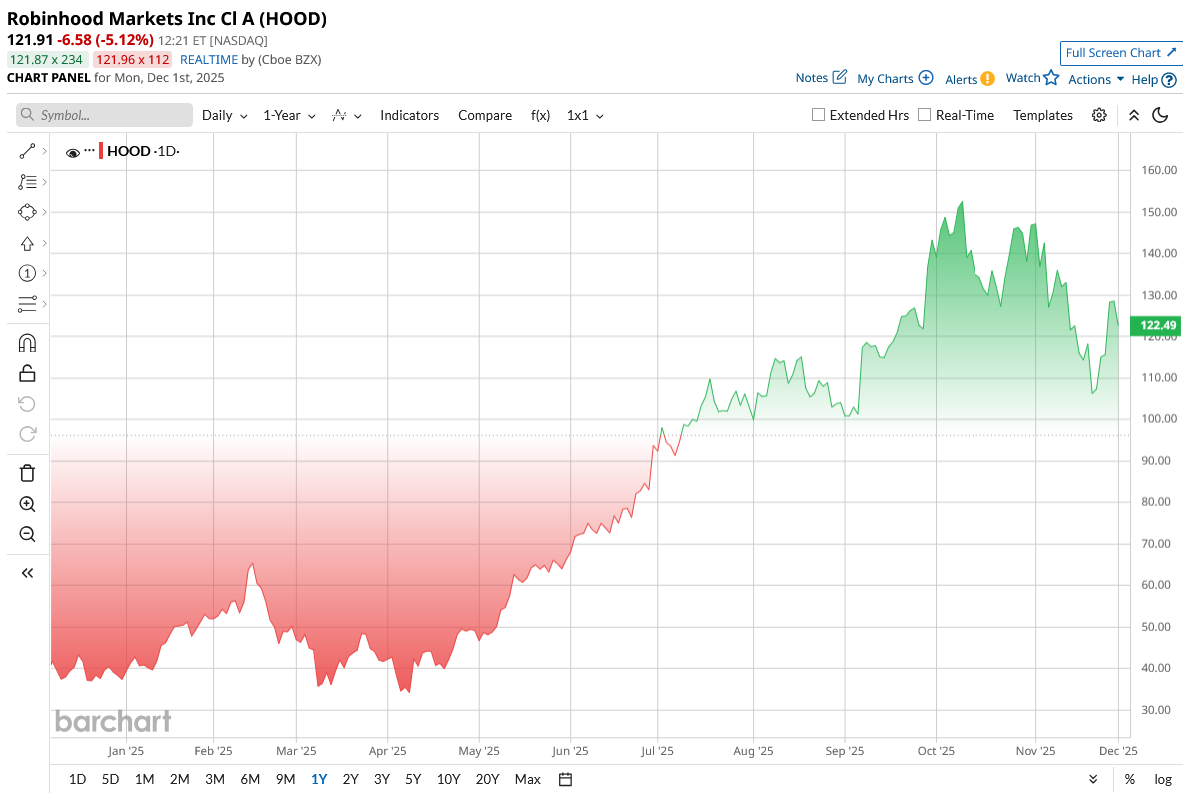1183x793 pixels.
Task: Enable the Extended Hrs checkbox
Action: click(818, 115)
